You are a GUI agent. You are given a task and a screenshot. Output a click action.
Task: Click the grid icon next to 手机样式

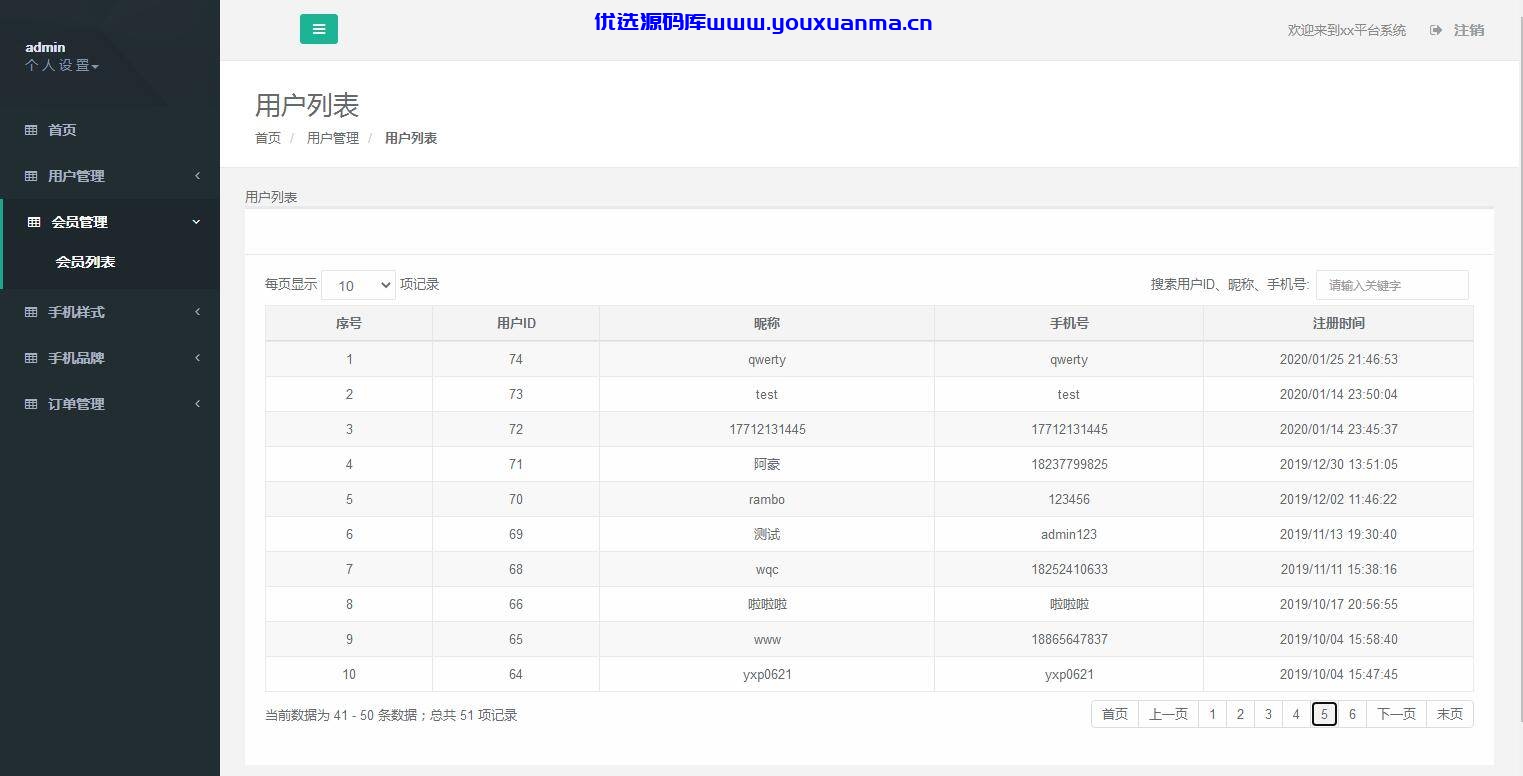31,312
